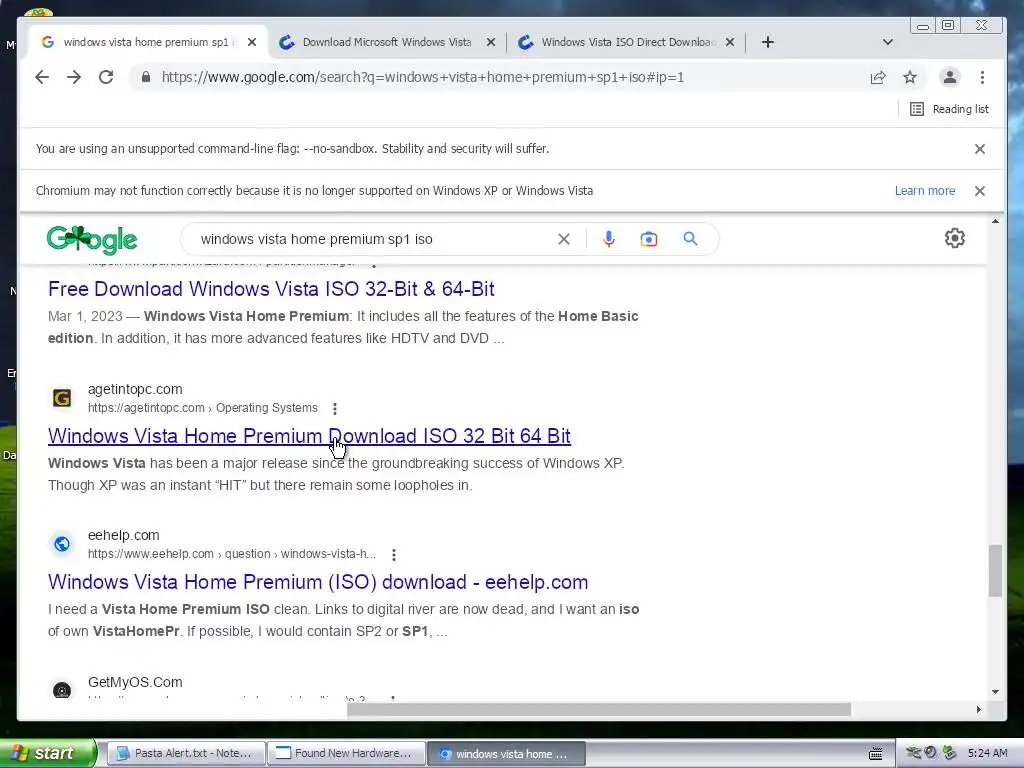Close the Download Microsoft Windows Vista tab
The height and width of the screenshot is (768, 1024).
(x=491, y=42)
